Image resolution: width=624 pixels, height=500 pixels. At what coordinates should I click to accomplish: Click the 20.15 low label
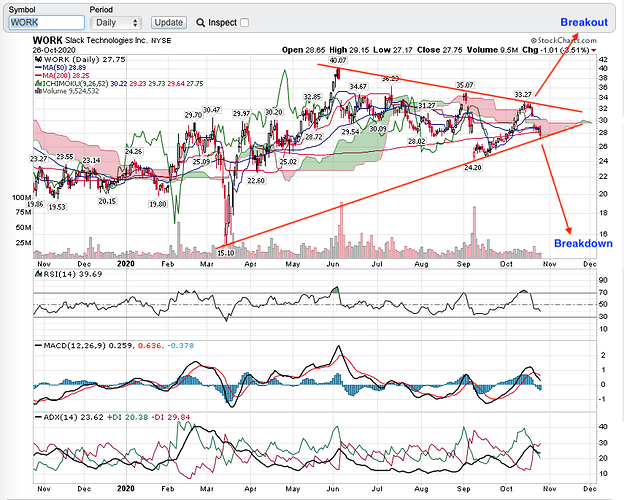(x=107, y=201)
